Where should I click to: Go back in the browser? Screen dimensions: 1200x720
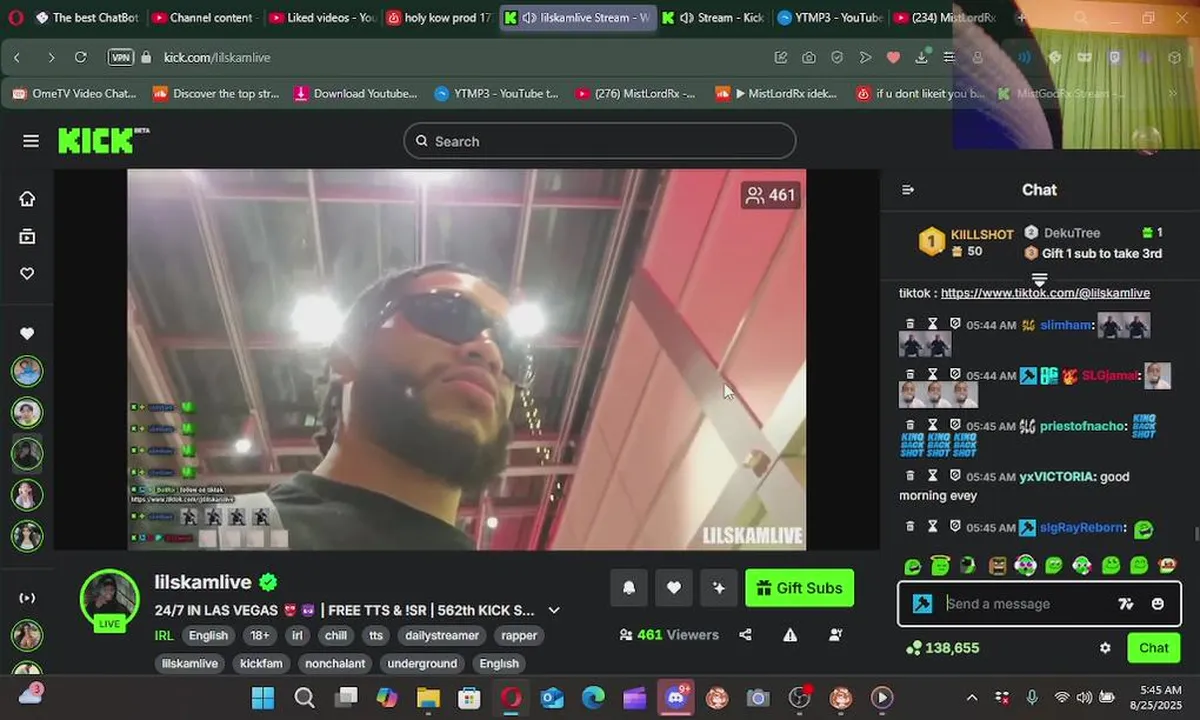tap(17, 57)
